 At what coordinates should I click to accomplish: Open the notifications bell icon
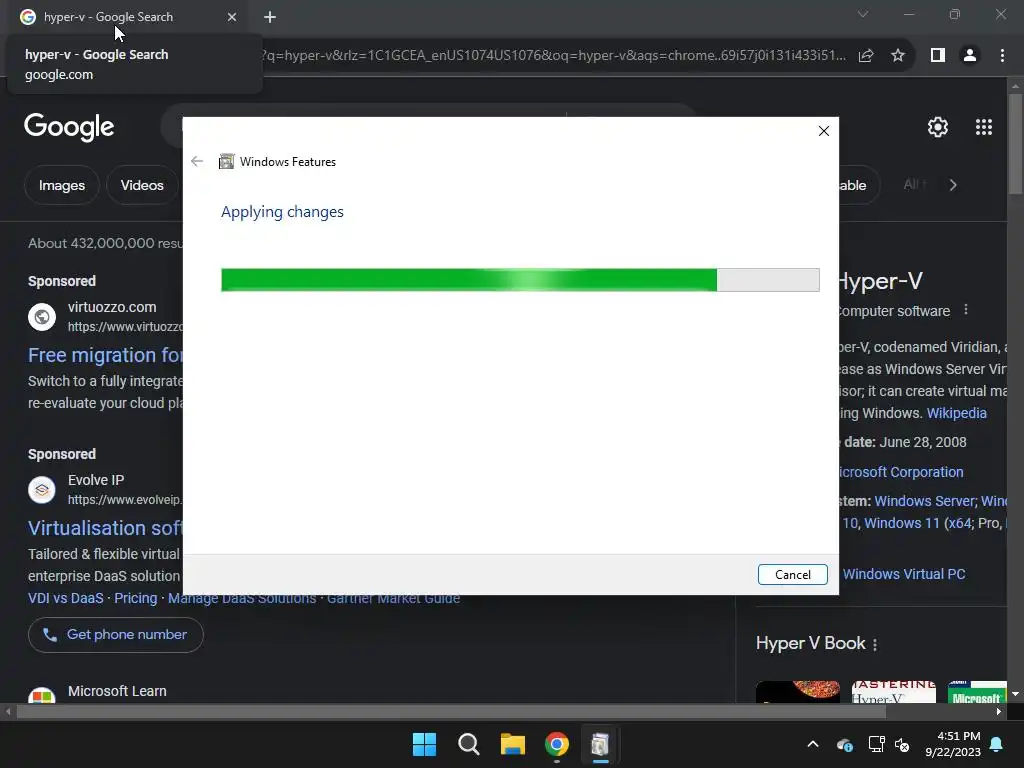tap(997, 744)
